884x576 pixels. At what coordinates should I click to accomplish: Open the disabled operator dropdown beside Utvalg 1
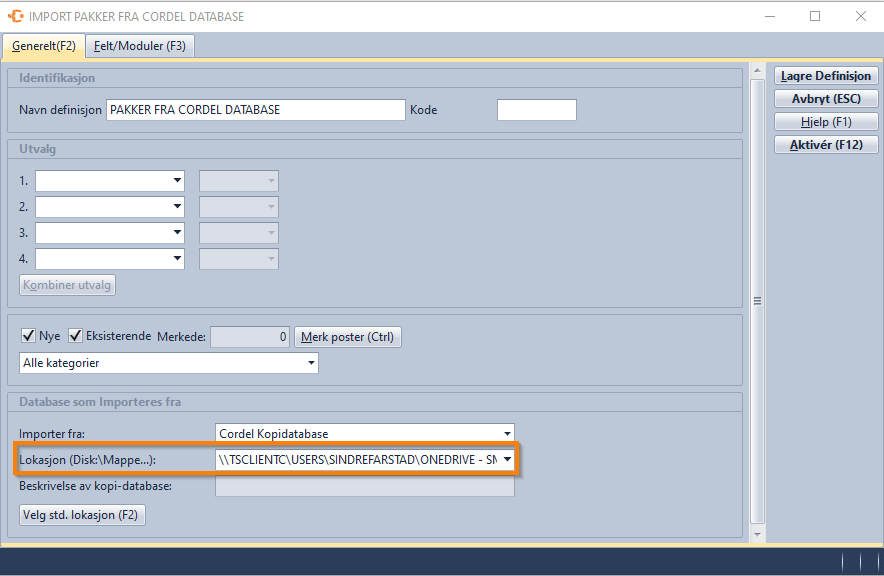239,181
